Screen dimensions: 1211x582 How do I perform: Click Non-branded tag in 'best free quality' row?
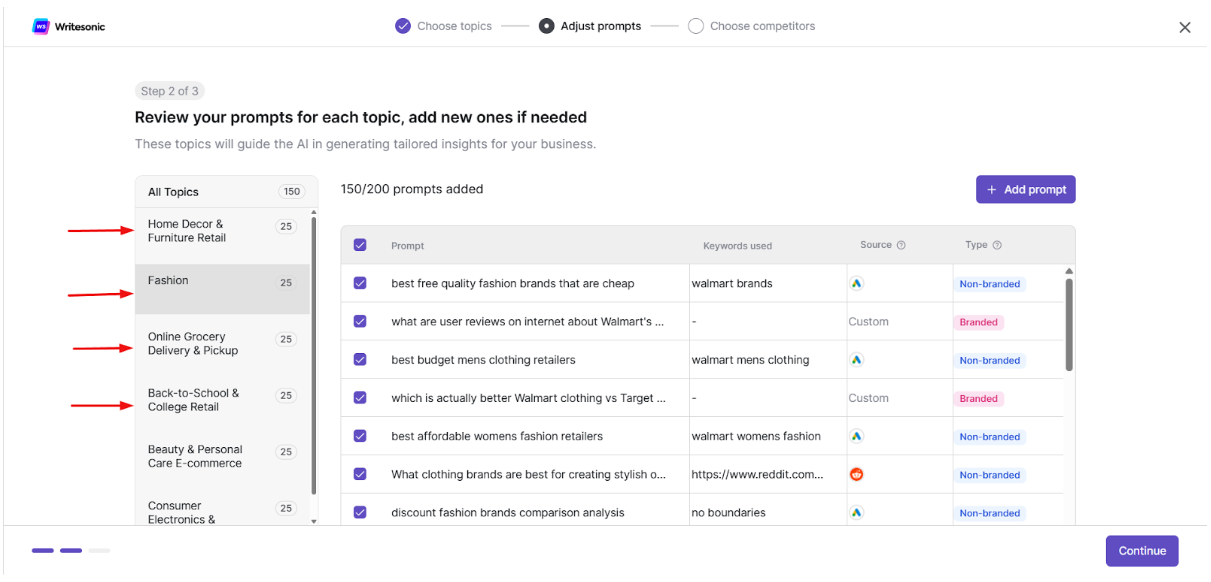pos(990,284)
